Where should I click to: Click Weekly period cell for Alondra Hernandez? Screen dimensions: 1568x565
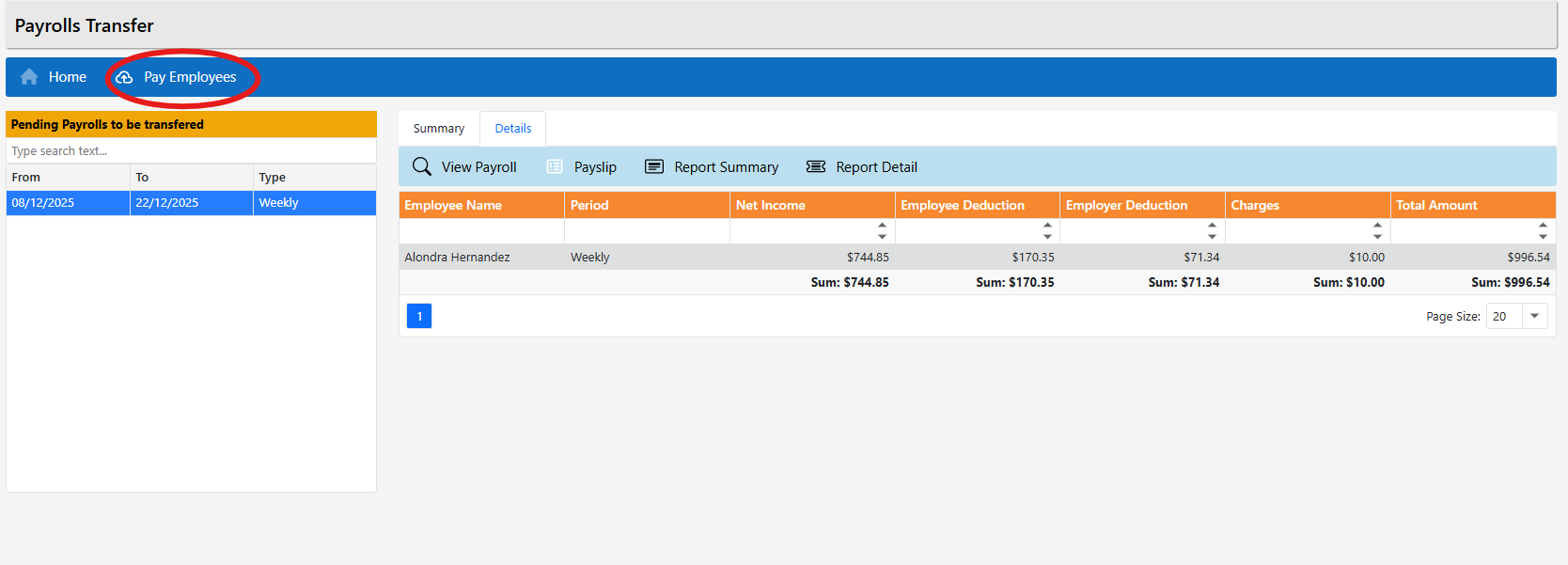(x=647, y=257)
